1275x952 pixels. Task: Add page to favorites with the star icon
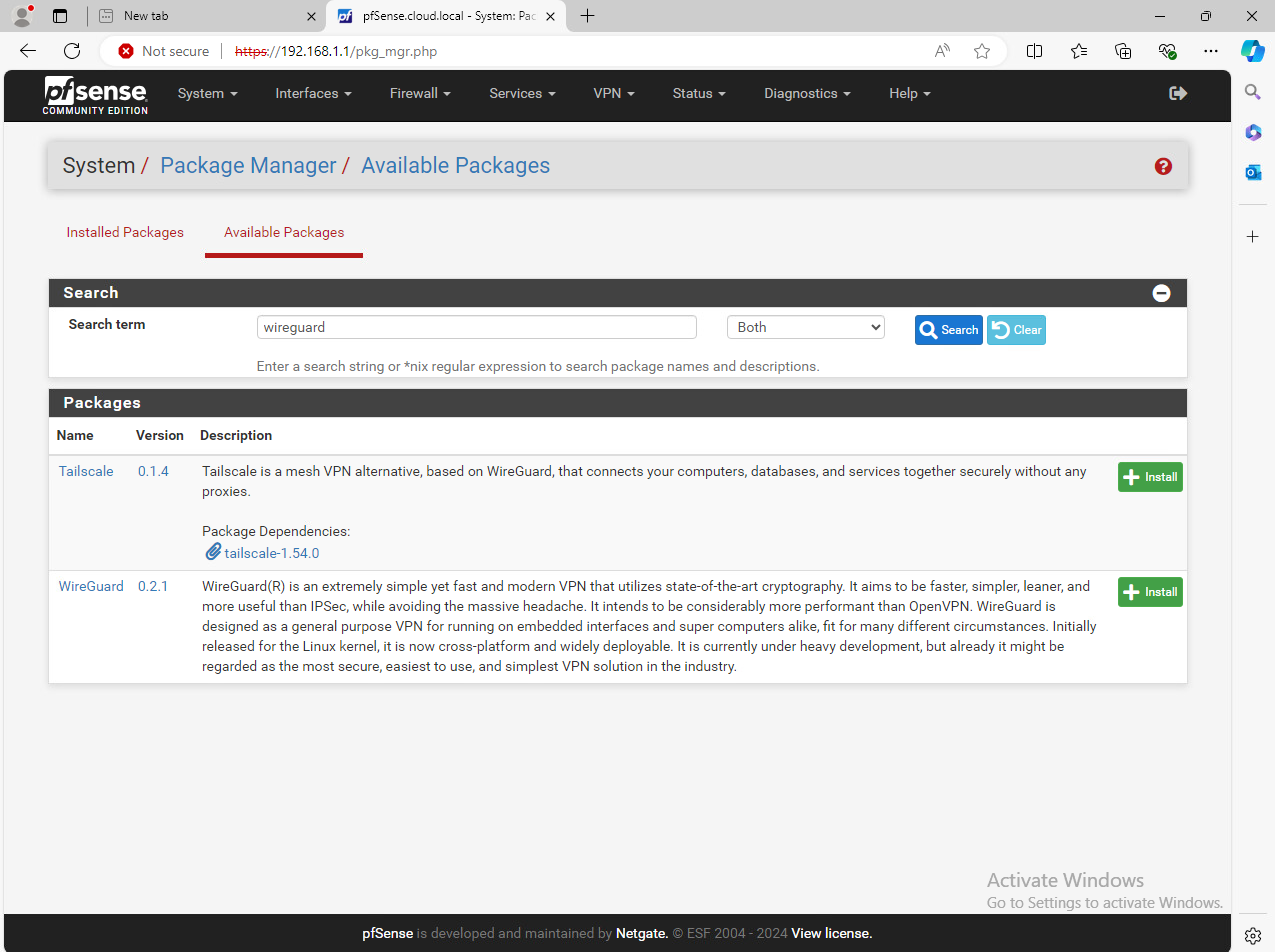pos(982,51)
